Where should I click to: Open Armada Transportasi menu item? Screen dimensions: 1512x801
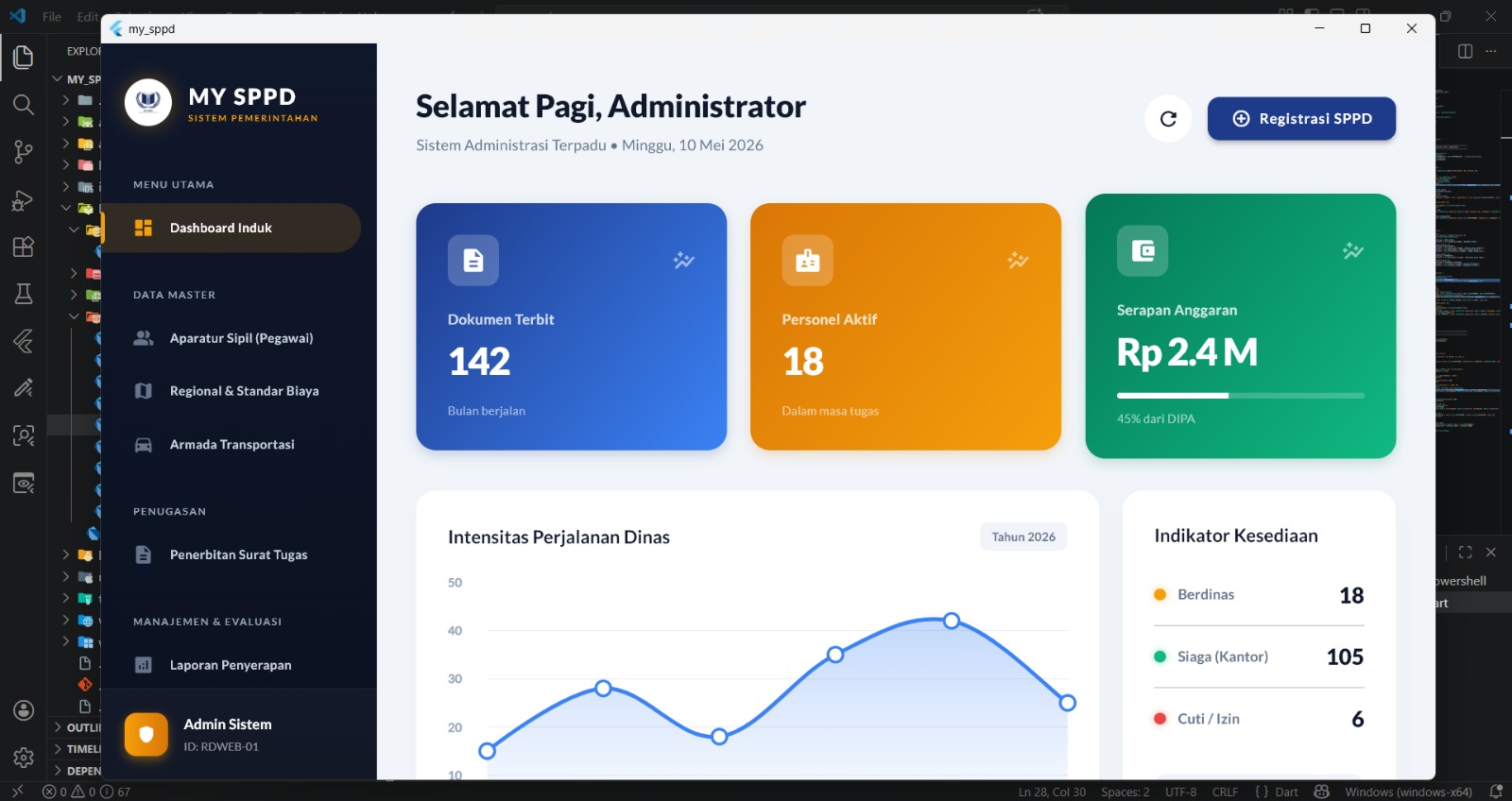pyautogui.click(x=231, y=445)
